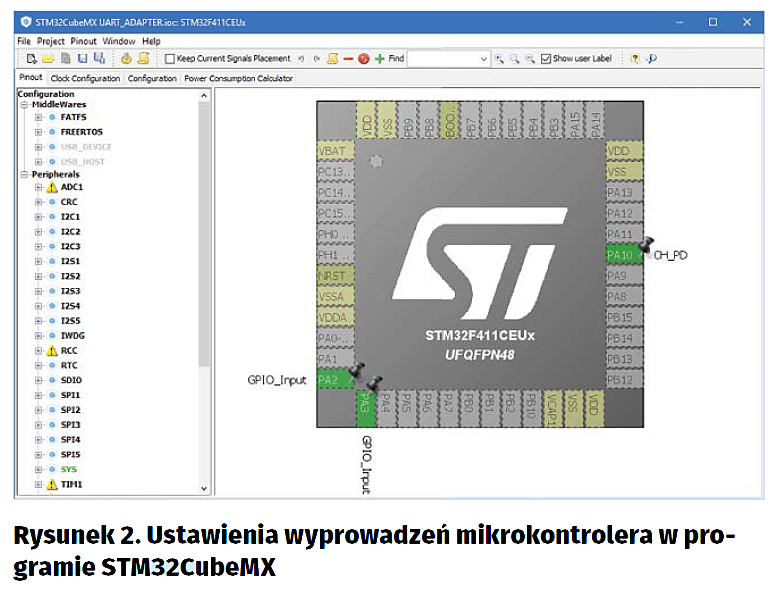The height and width of the screenshot is (590, 776).
Task: Open the Pinout menu in menu bar
Action: (x=83, y=41)
